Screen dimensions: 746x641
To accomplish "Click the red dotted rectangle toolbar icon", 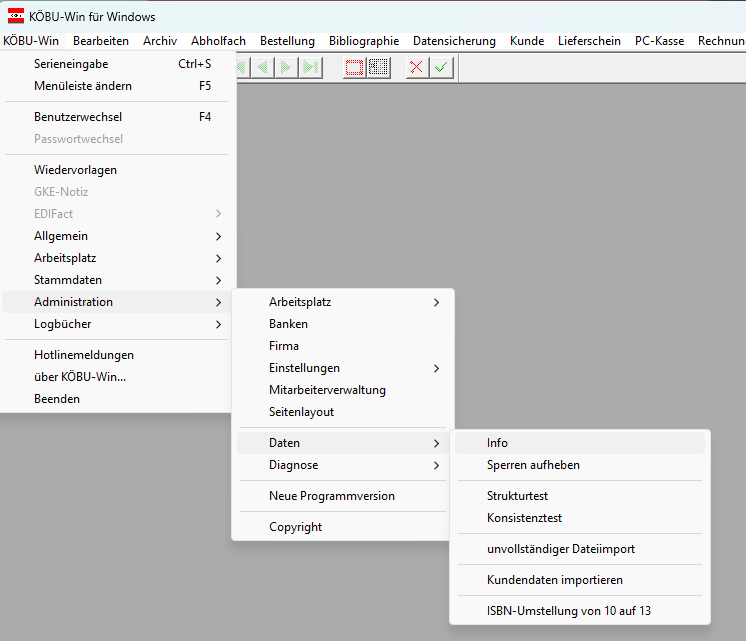I will click(354, 68).
